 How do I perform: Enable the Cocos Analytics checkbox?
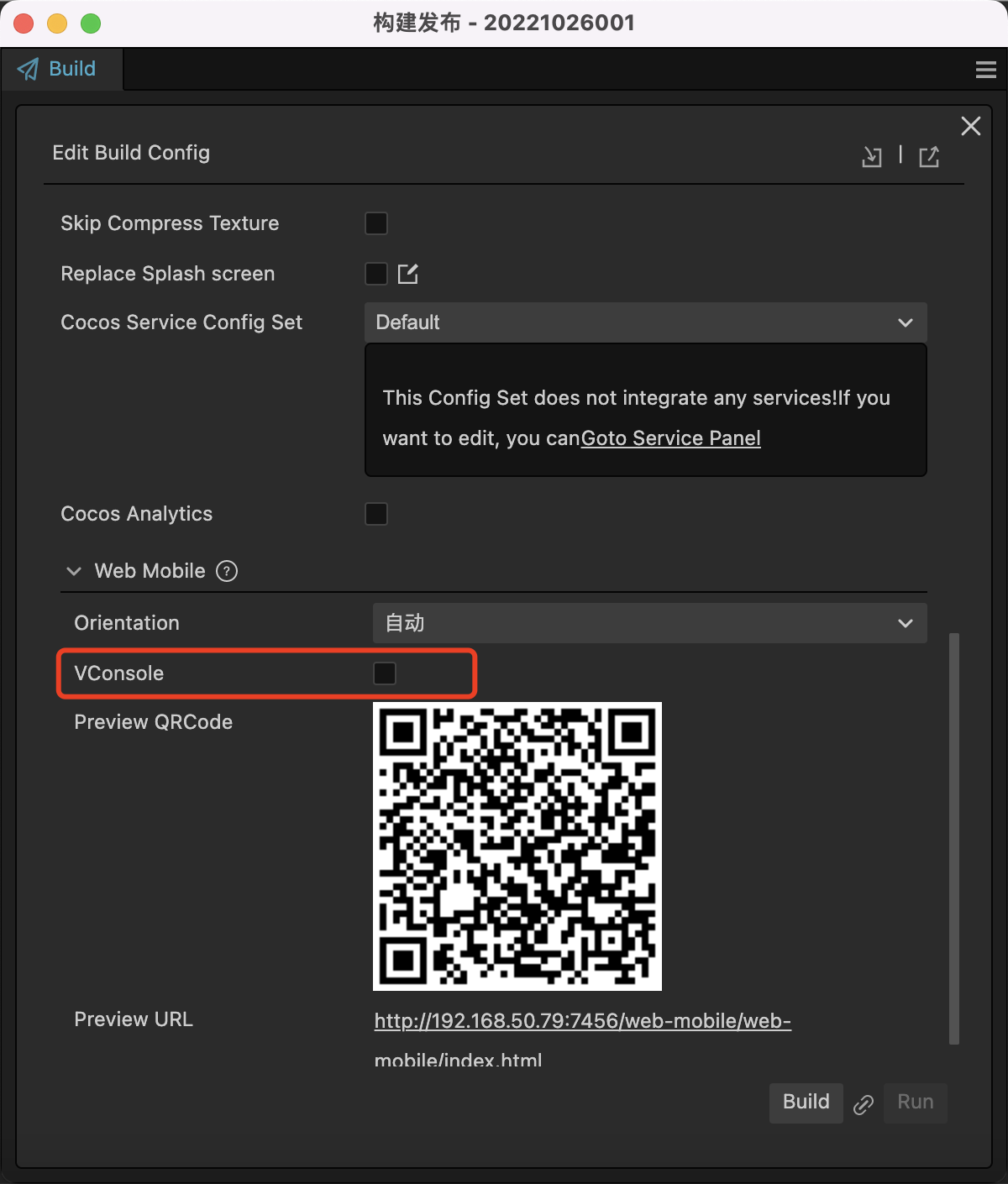coord(376,514)
